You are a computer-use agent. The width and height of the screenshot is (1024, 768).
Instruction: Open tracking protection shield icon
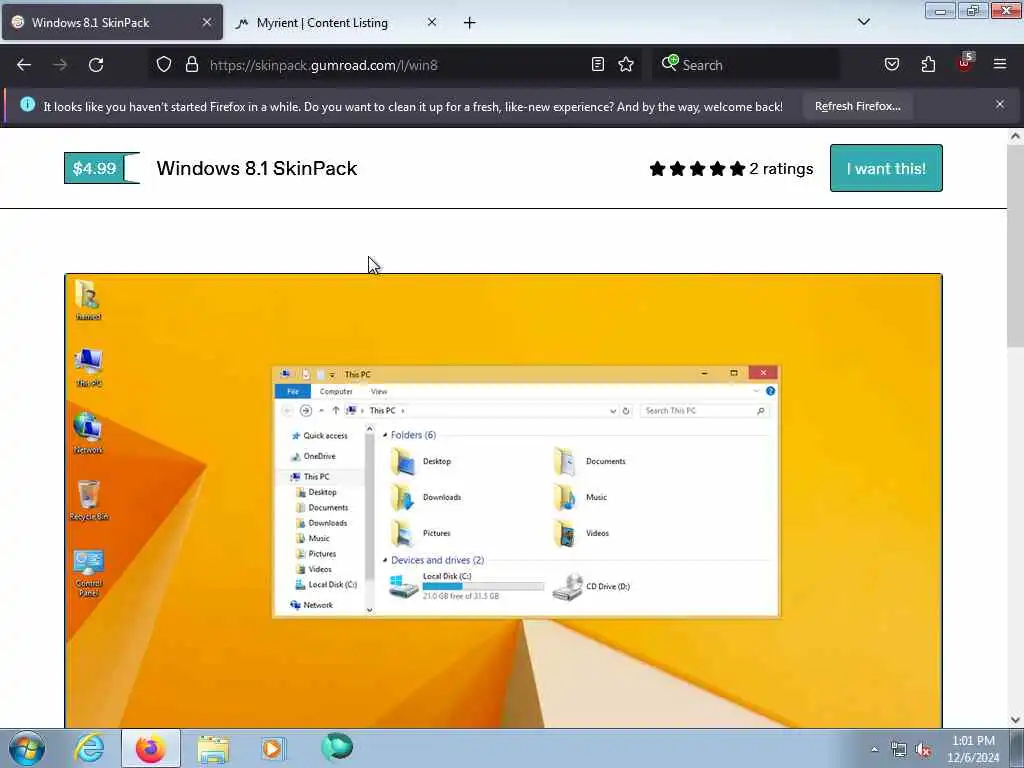(164, 65)
